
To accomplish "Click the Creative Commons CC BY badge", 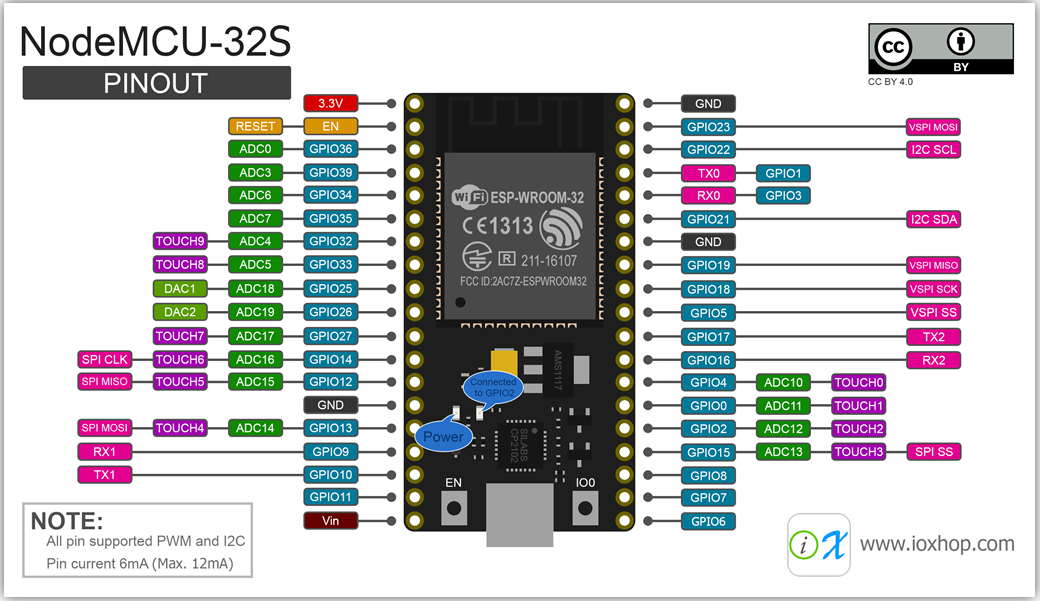I will pos(941,48).
